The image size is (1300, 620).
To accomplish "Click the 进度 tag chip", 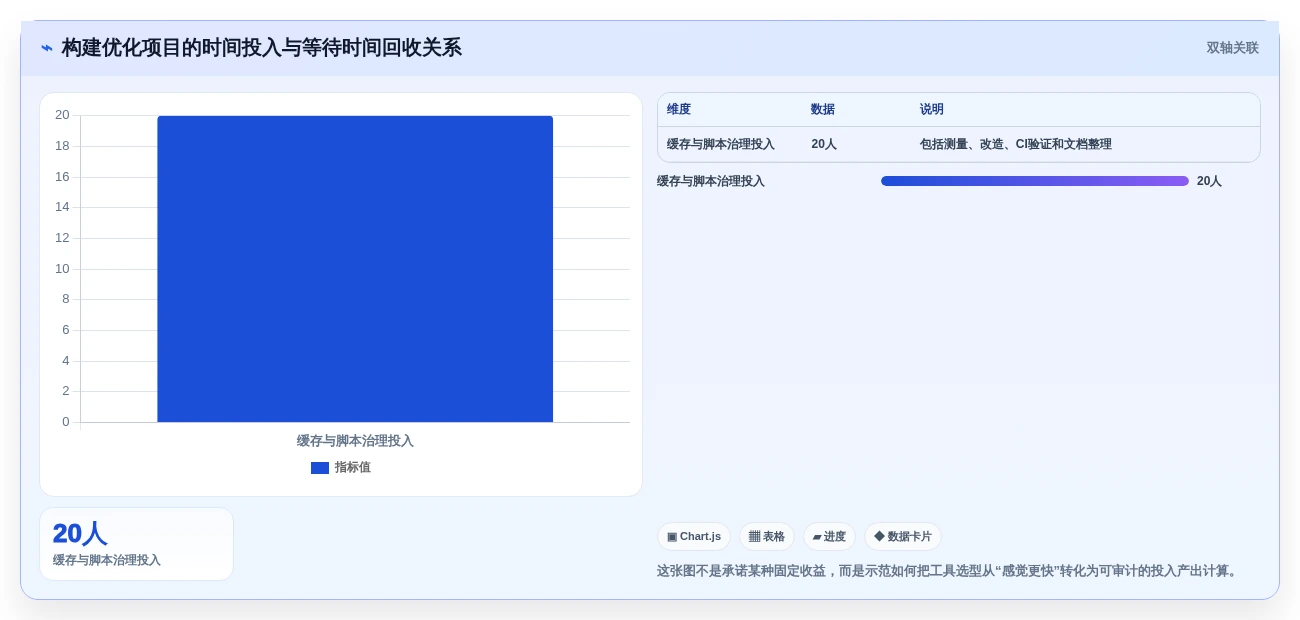I will pyautogui.click(x=829, y=537).
